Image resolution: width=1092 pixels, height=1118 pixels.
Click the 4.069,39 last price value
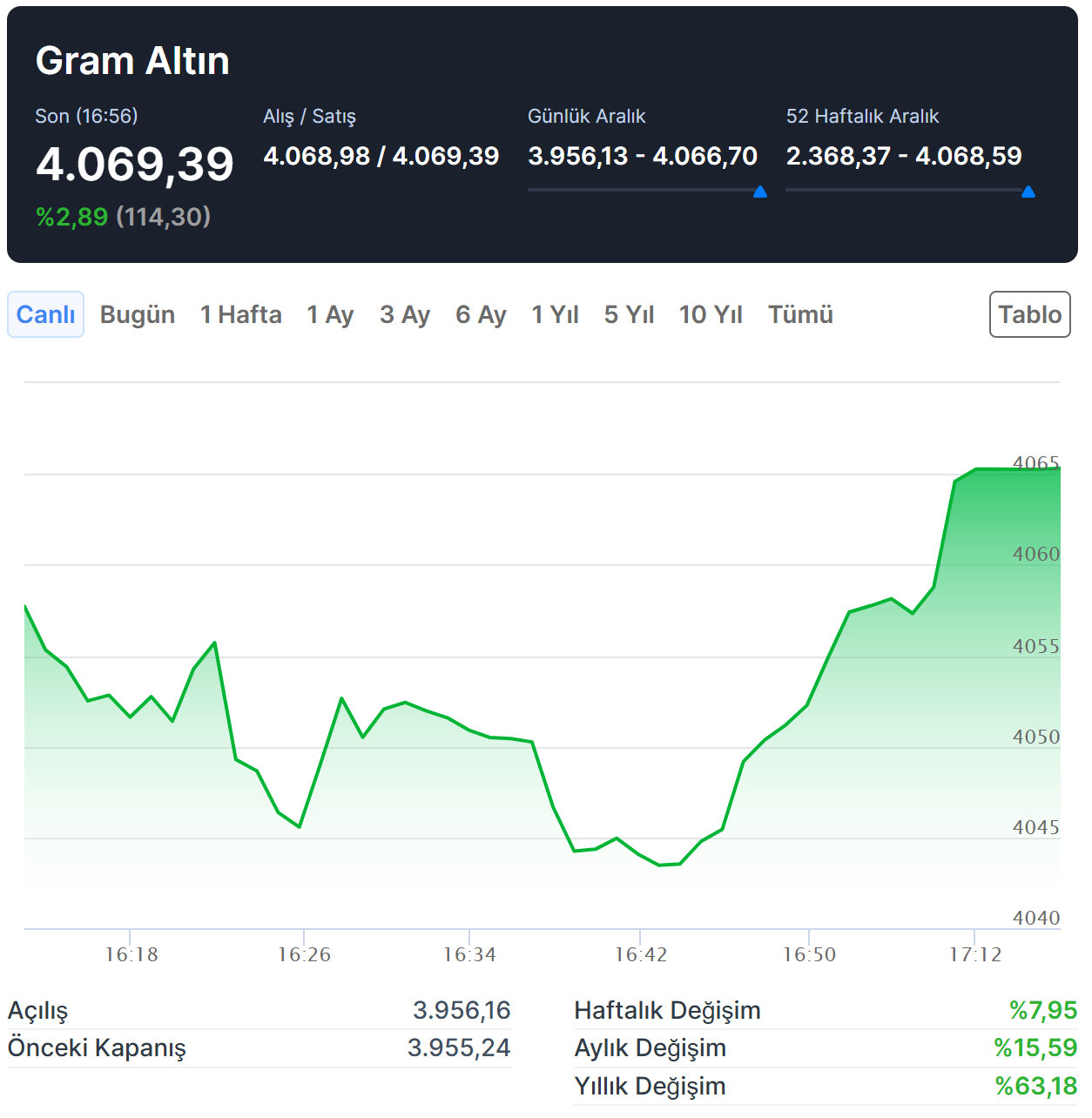(x=135, y=164)
